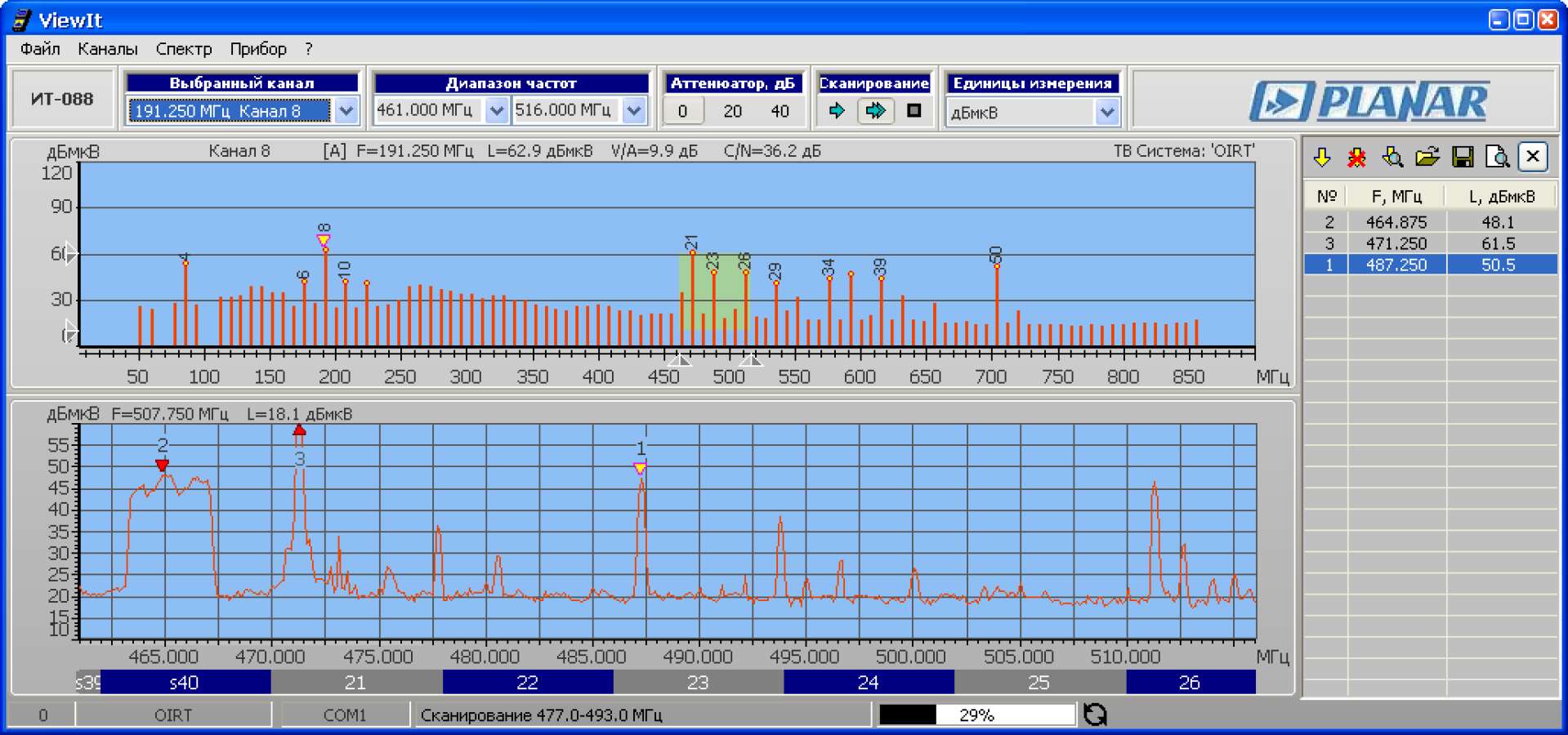Start single scan with single arrow icon
This screenshot has width=1568, height=735.
click(837, 110)
